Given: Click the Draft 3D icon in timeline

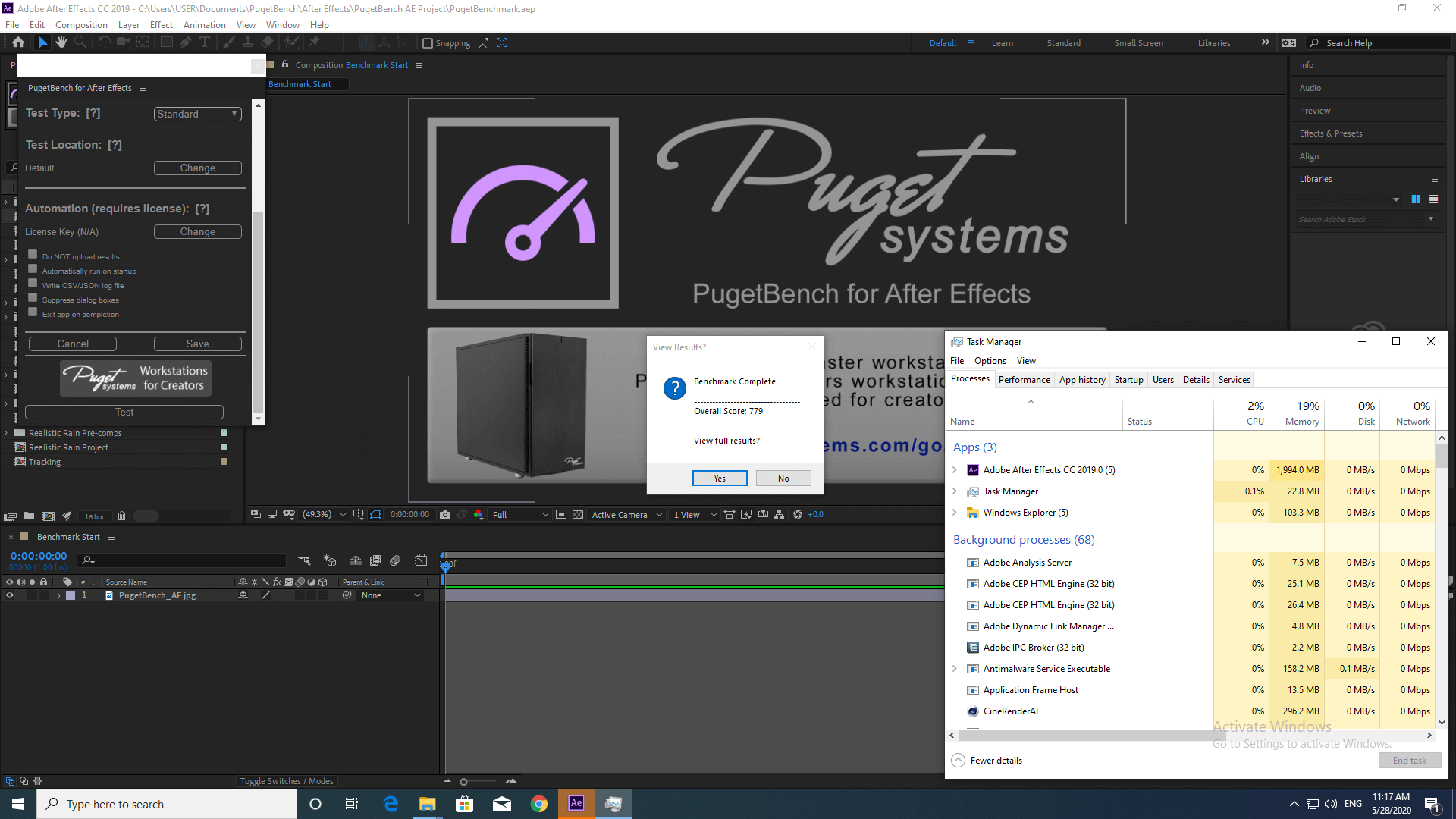Looking at the screenshot, I should click(x=330, y=560).
